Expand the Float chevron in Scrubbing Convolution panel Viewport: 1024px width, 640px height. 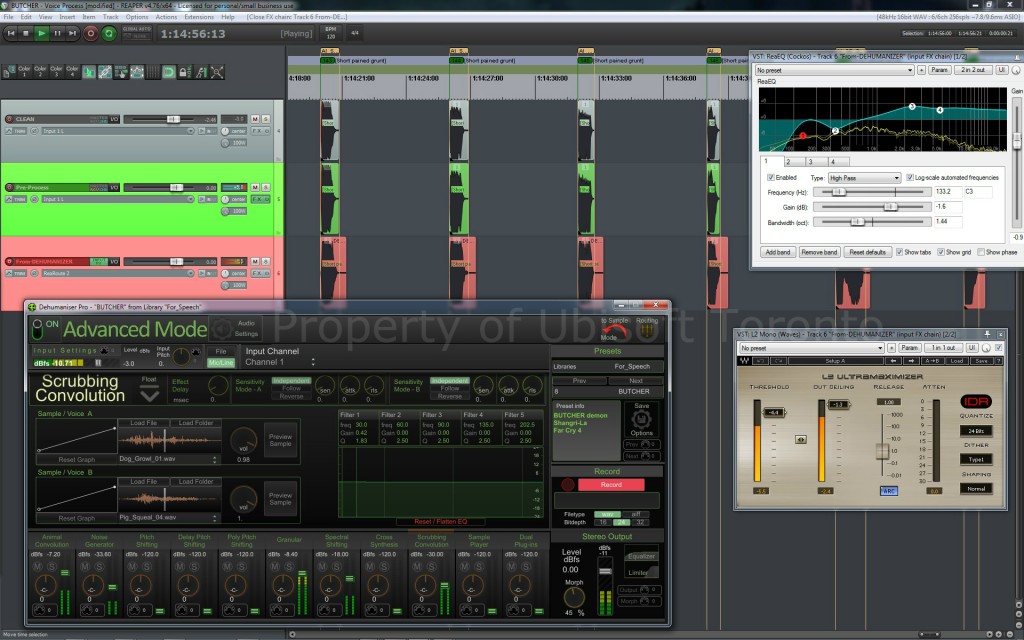149,393
